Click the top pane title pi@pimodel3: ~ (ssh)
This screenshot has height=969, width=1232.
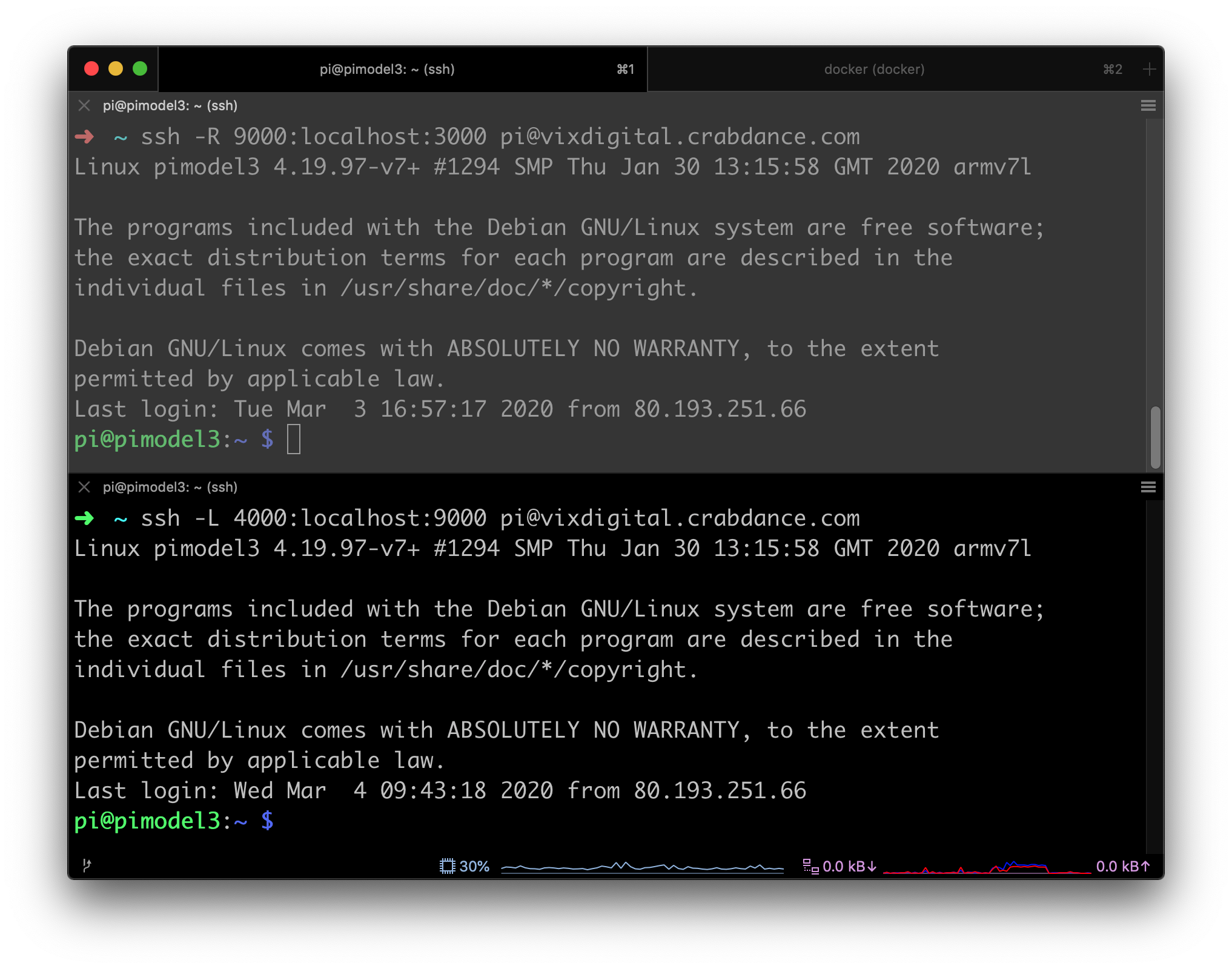[170, 105]
